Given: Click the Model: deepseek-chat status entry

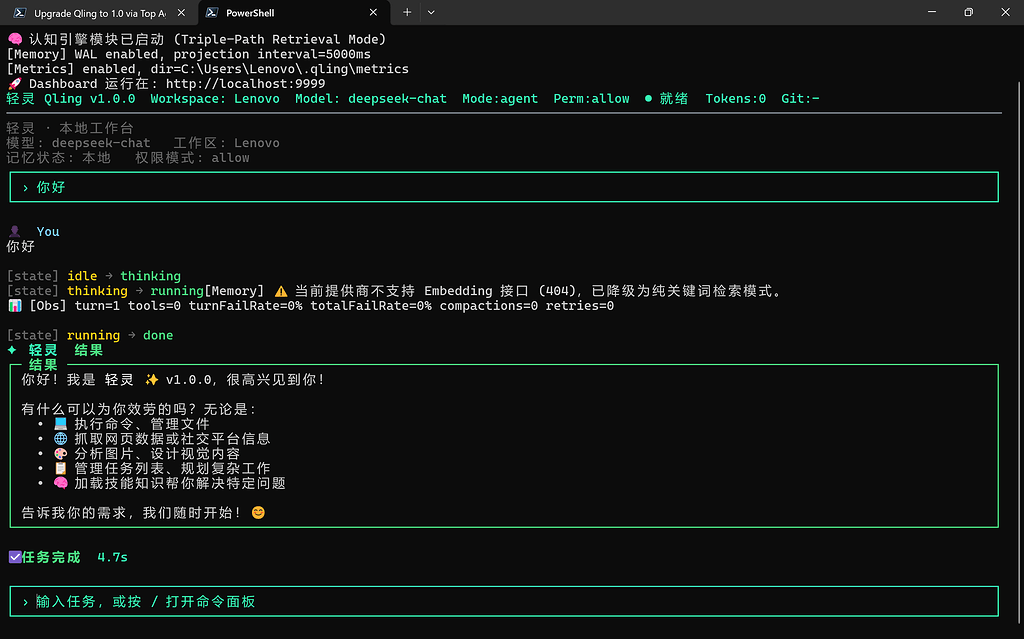Looking at the screenshot, I should pyautogui.click(x=371, y=99).
